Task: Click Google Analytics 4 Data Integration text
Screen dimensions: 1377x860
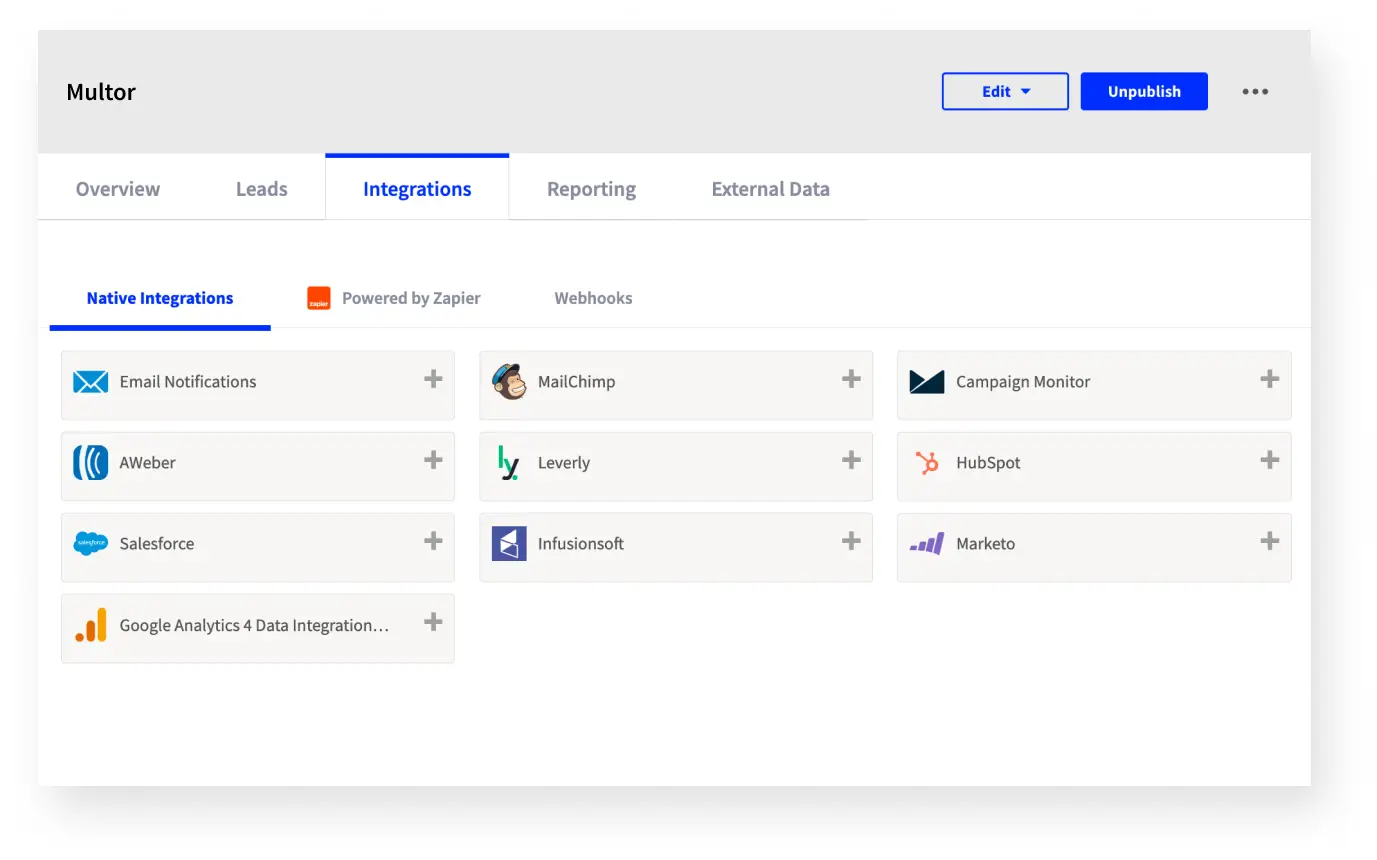Action: tap(254, 625)
